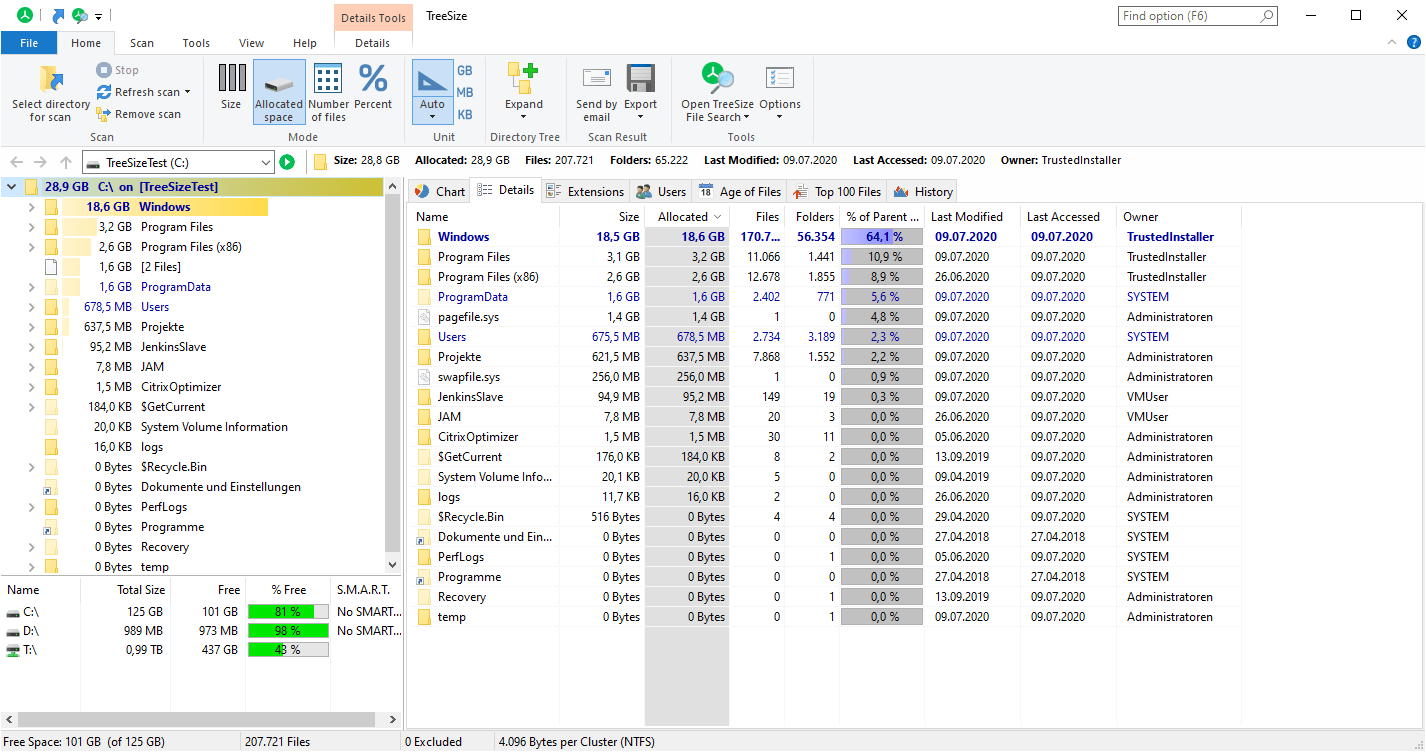This screenshot has height=752, width=1426.
Task: Open the Age of Files tab
Action: (x=740, y=191)
